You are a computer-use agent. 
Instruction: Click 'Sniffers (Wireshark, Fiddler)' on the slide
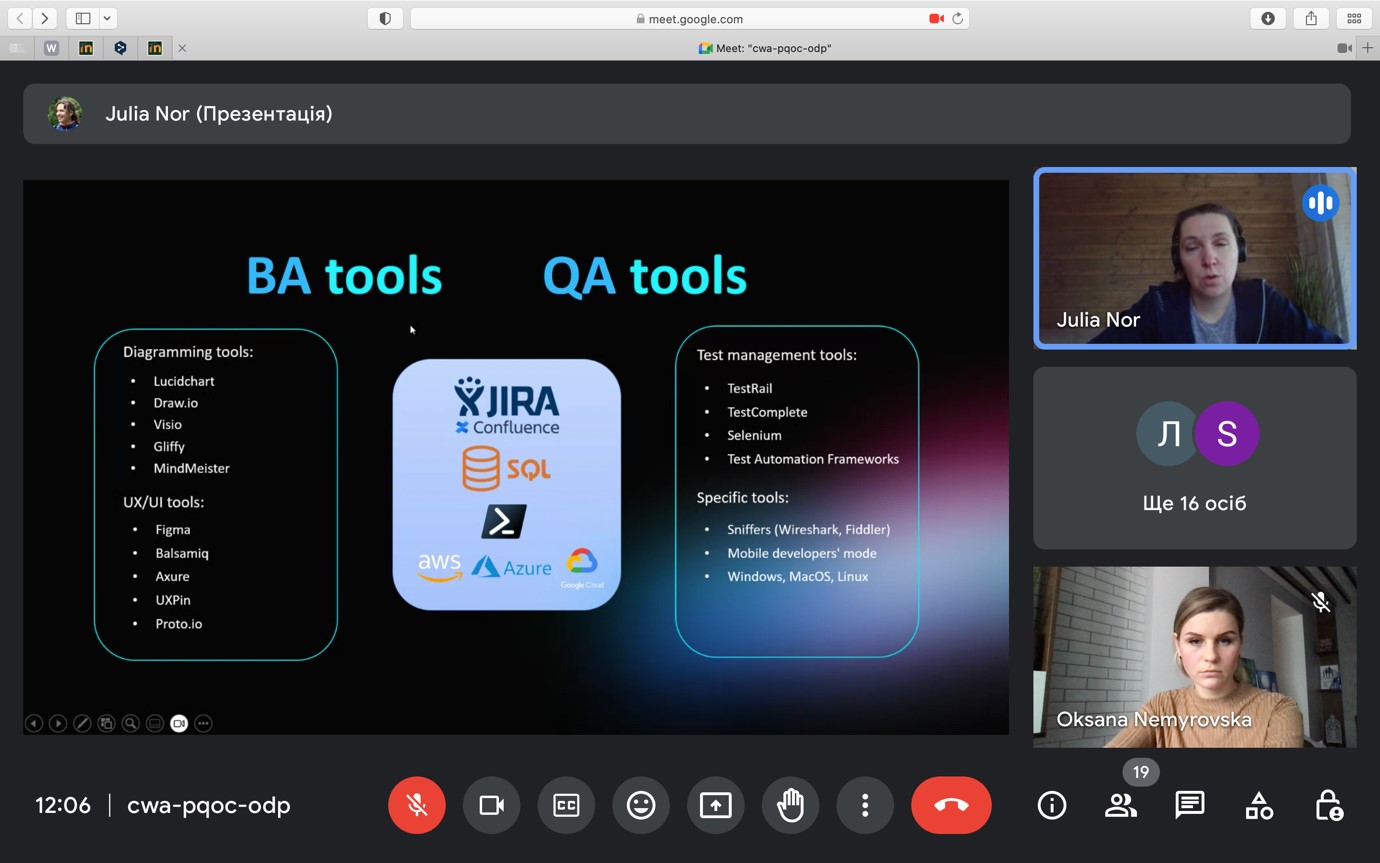point(808,530)
